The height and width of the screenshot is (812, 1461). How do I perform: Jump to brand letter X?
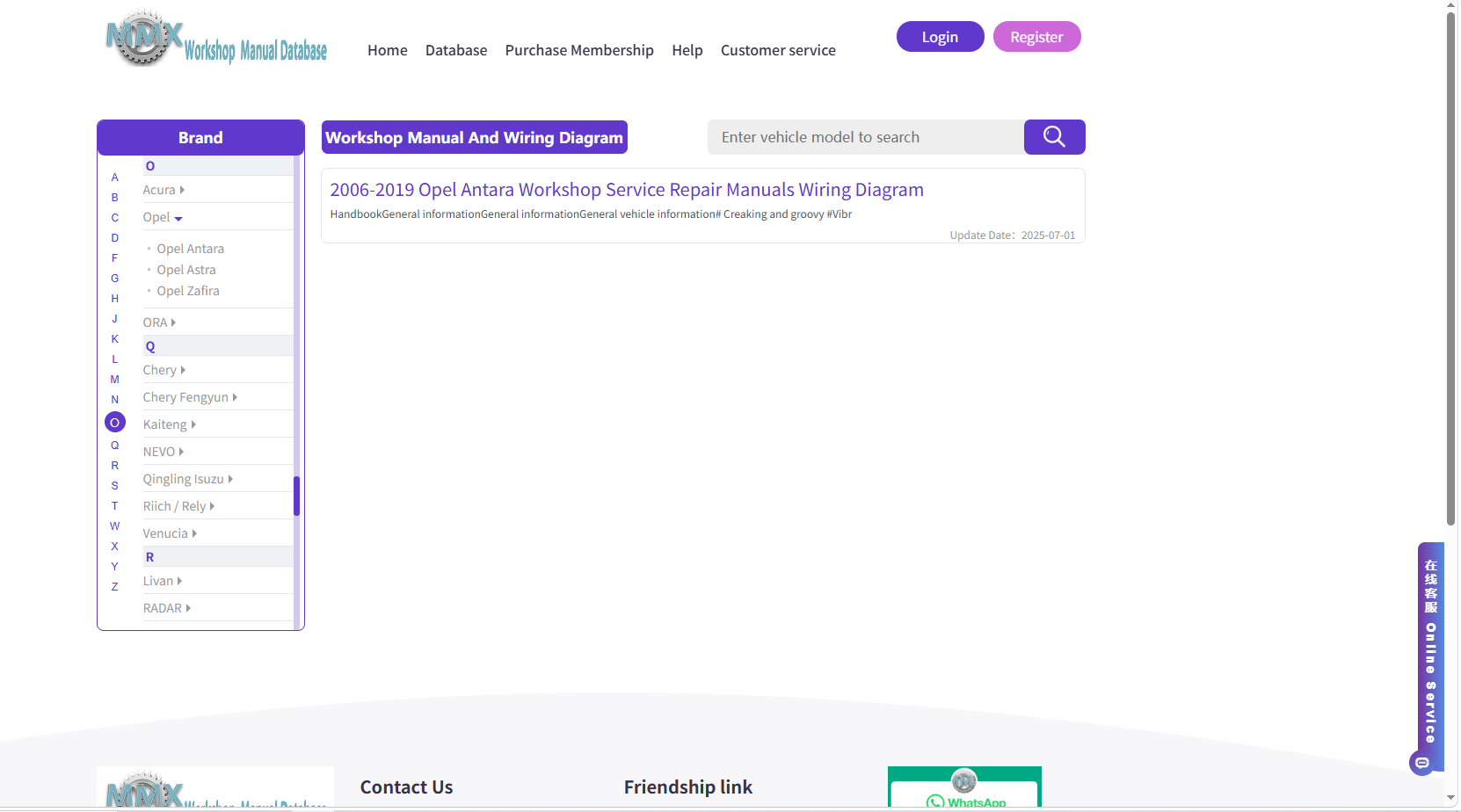click(114, 547)
